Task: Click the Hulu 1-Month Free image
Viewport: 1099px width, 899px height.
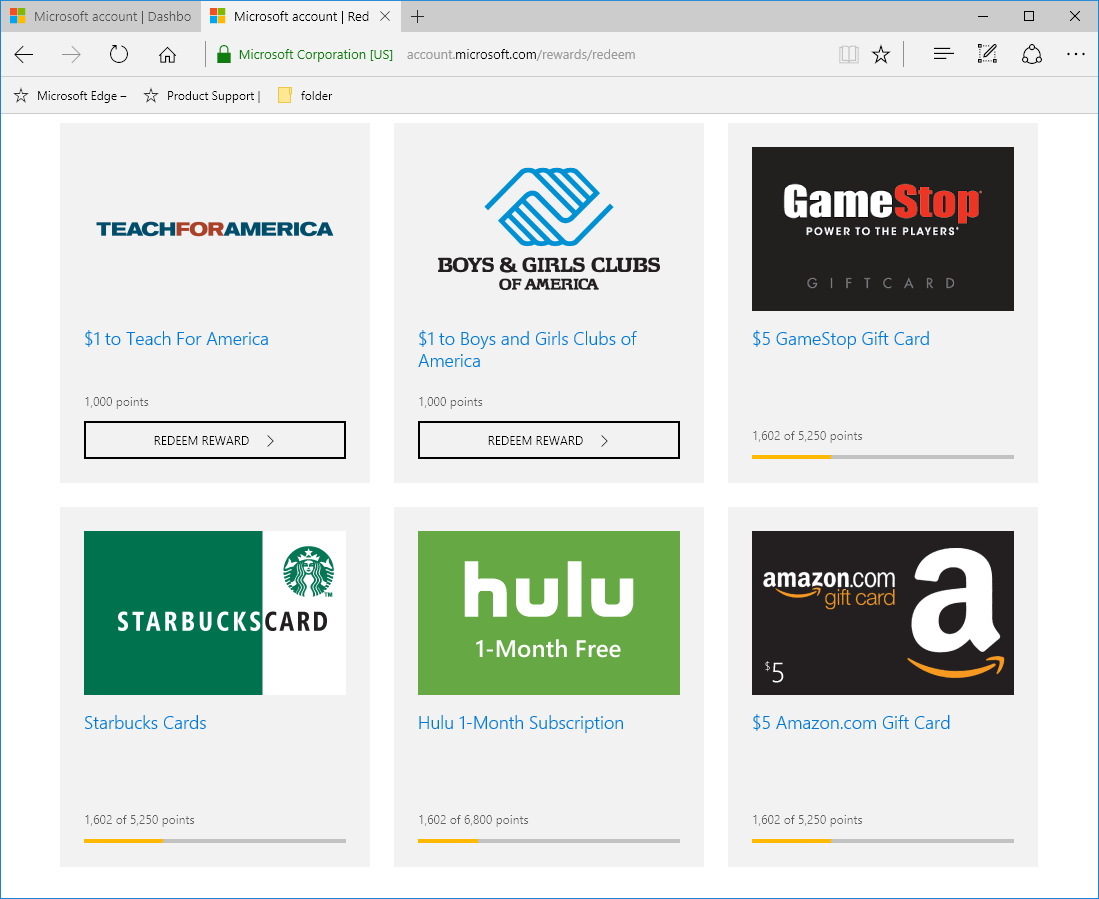Action: 549,613
